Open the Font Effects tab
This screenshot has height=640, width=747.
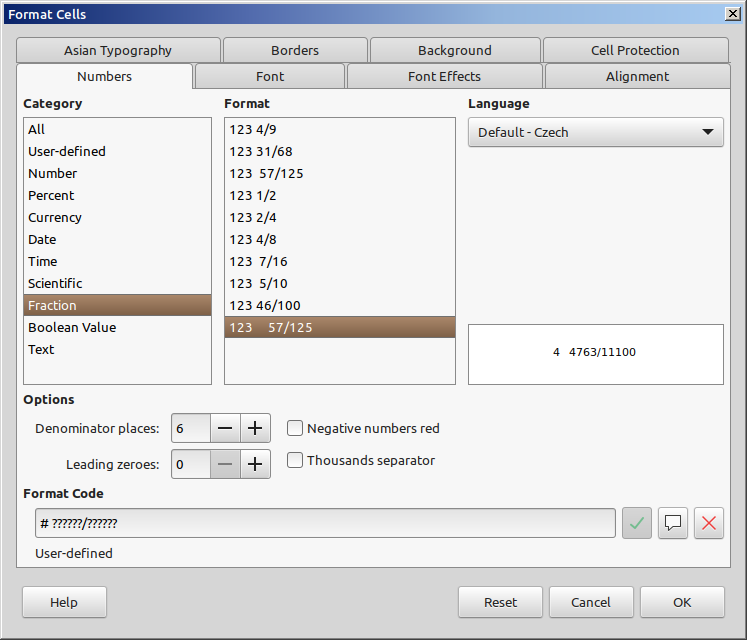point(444,76)
